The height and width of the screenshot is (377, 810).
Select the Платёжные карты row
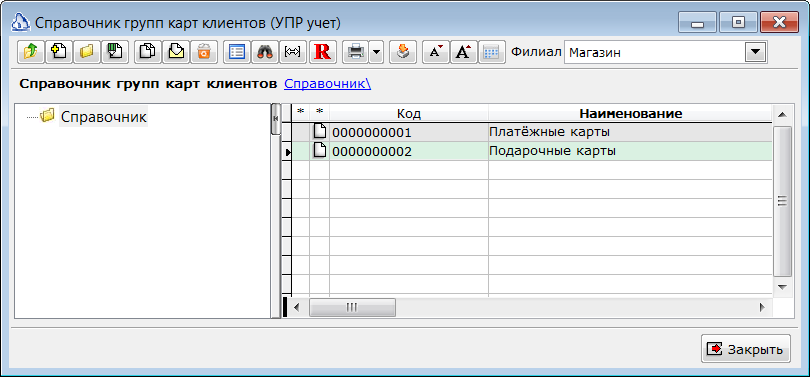point(532,132)
